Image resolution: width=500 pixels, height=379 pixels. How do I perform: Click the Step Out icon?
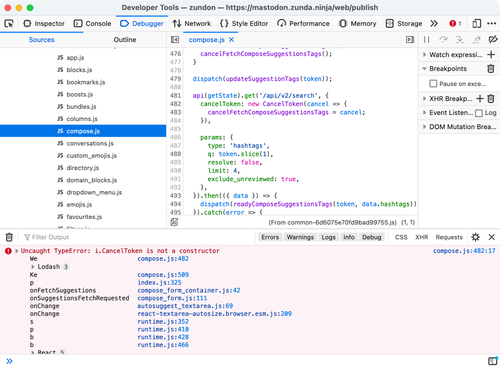[x=477, y=40]
